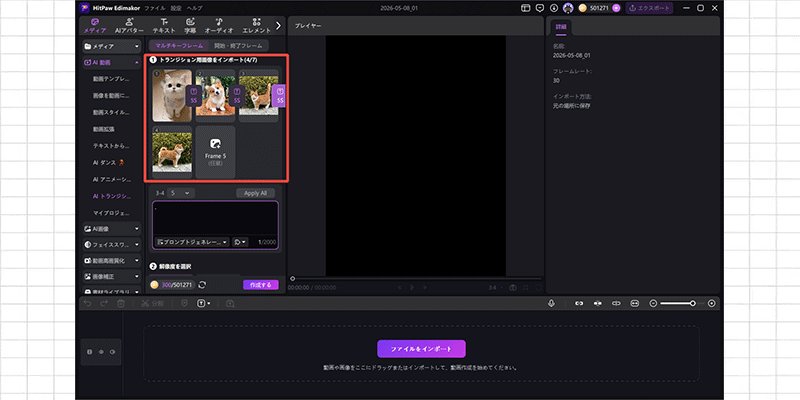Select テキストから... sidebar item
800x400 pixels.
111,145
